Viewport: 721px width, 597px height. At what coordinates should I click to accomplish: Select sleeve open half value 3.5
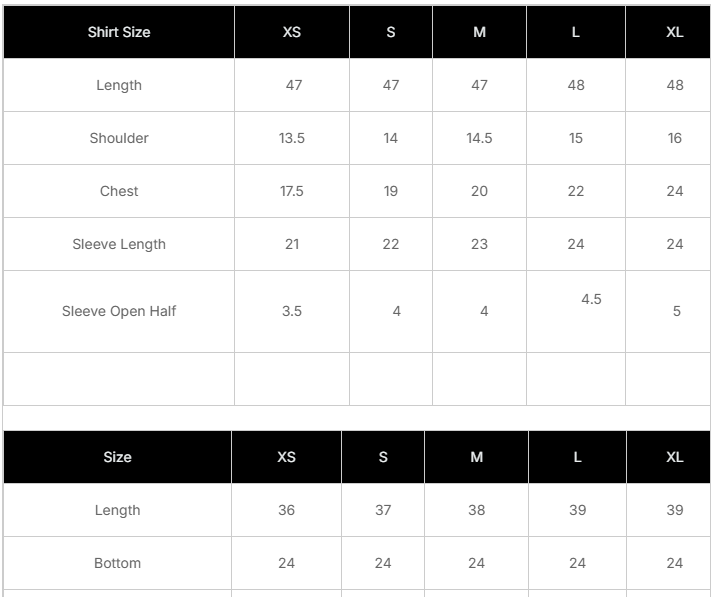291,311
